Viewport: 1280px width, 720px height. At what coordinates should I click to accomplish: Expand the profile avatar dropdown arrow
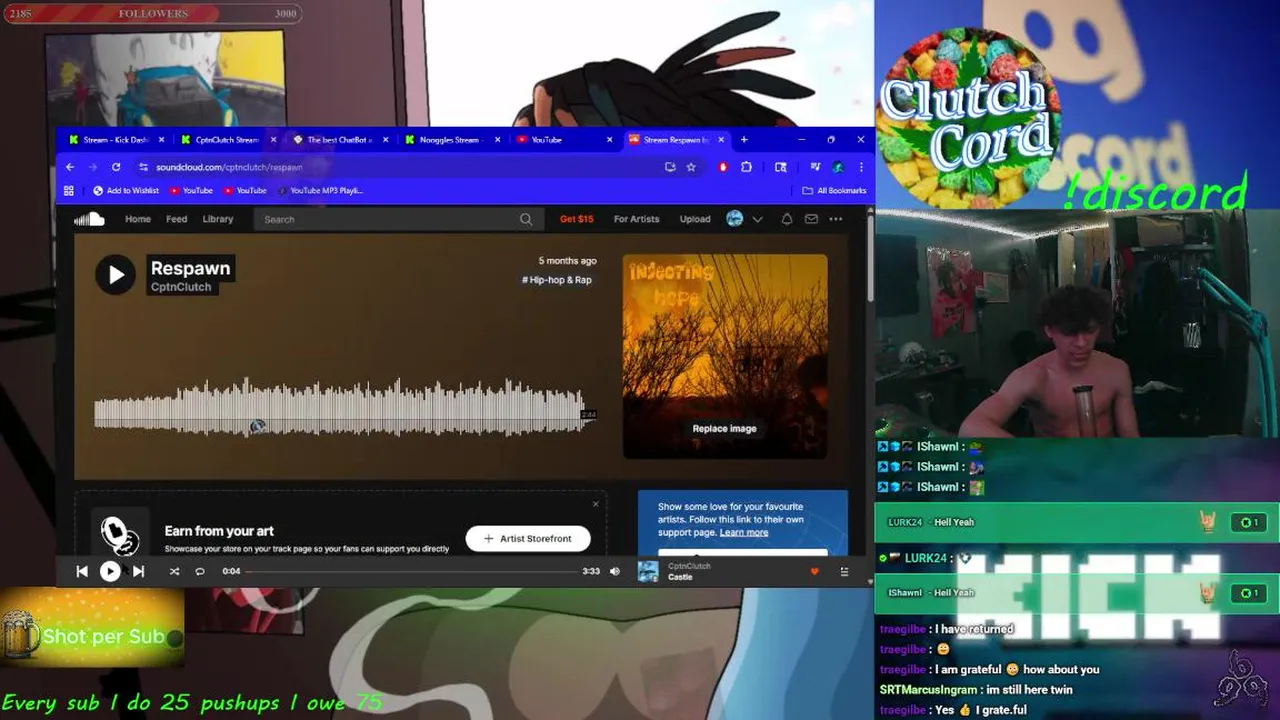point(757,219)
